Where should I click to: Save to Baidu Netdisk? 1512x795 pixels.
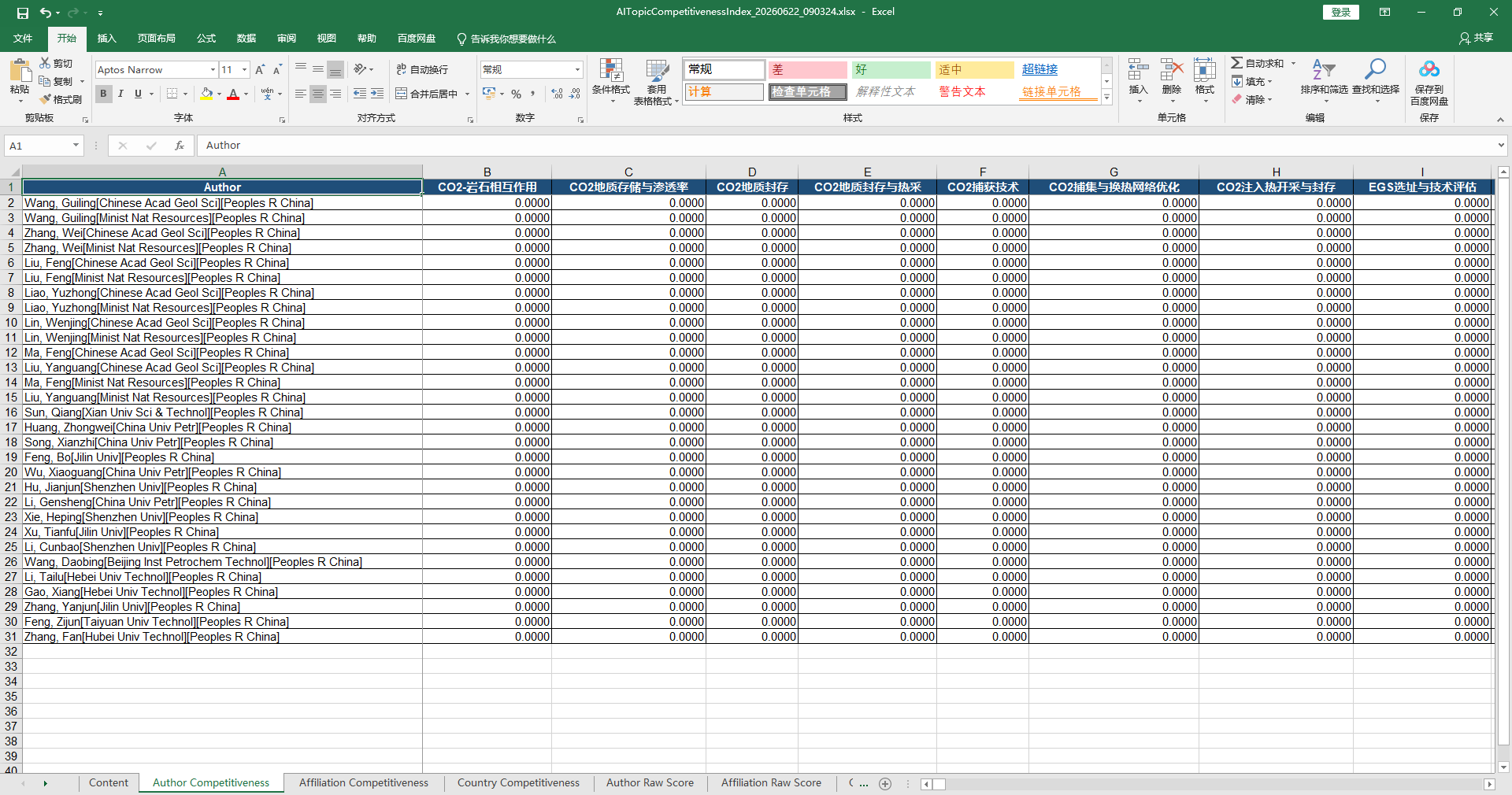click(1429, 81)
